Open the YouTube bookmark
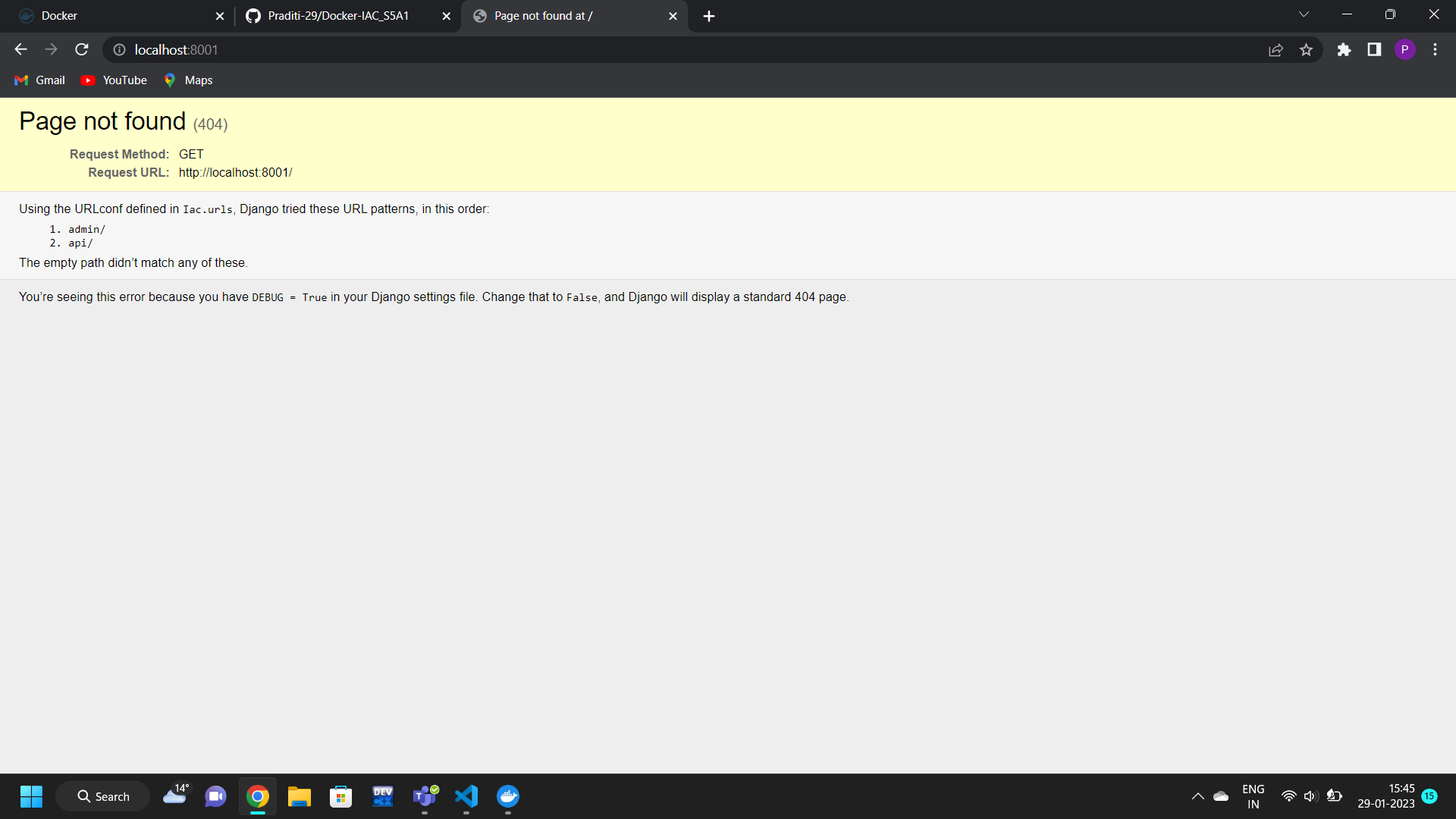1456x819 pixels. pos(115,80)
